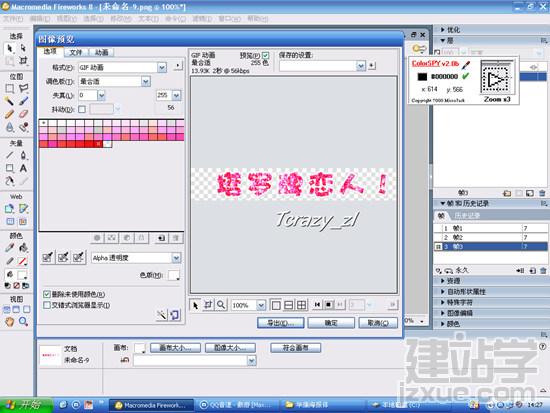The image size is (550, 413).
Task: Select the Text tool in the toolbox
Action: point(23,168)
